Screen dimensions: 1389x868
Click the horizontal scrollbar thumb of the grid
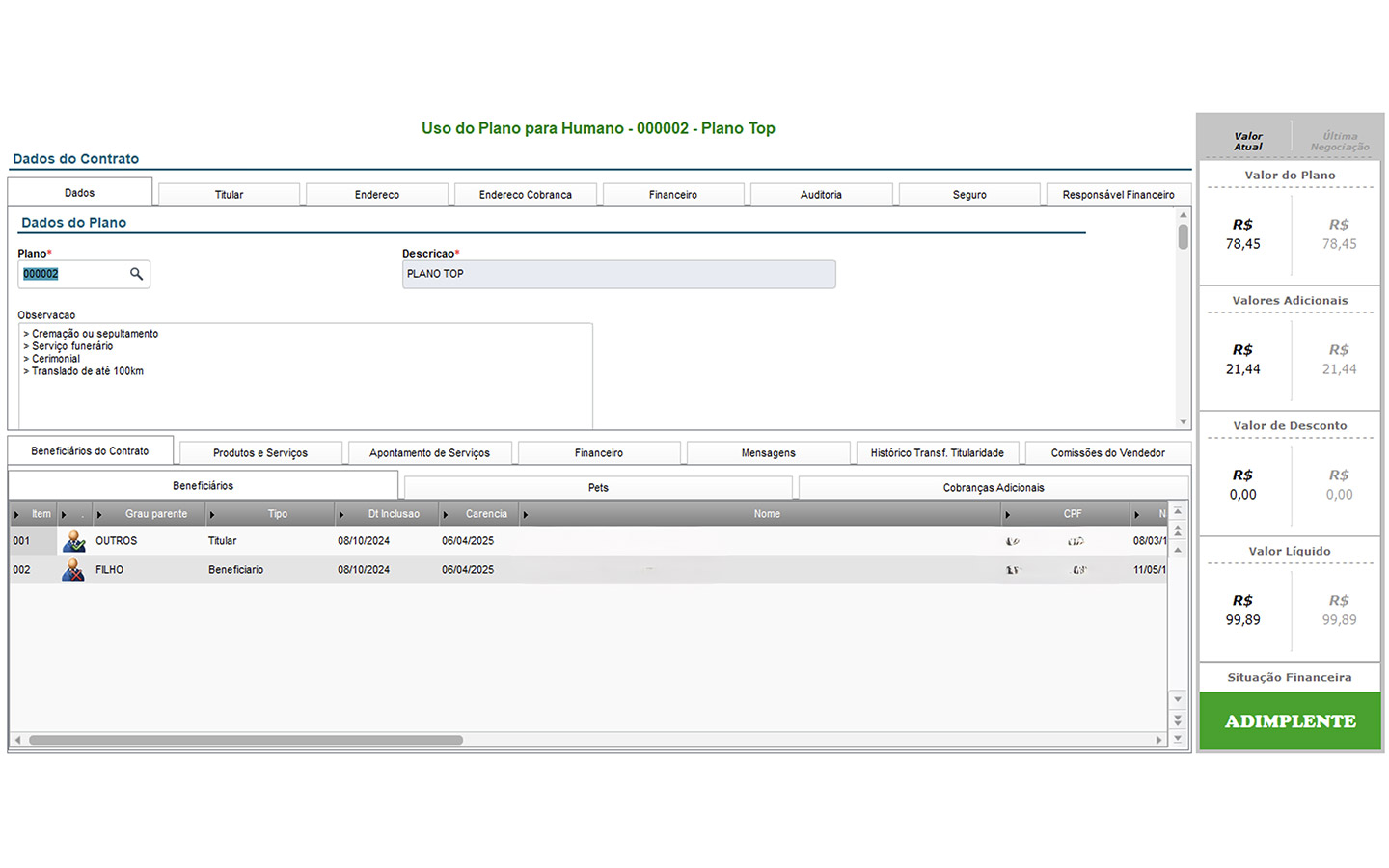click(x=246, y=740)
